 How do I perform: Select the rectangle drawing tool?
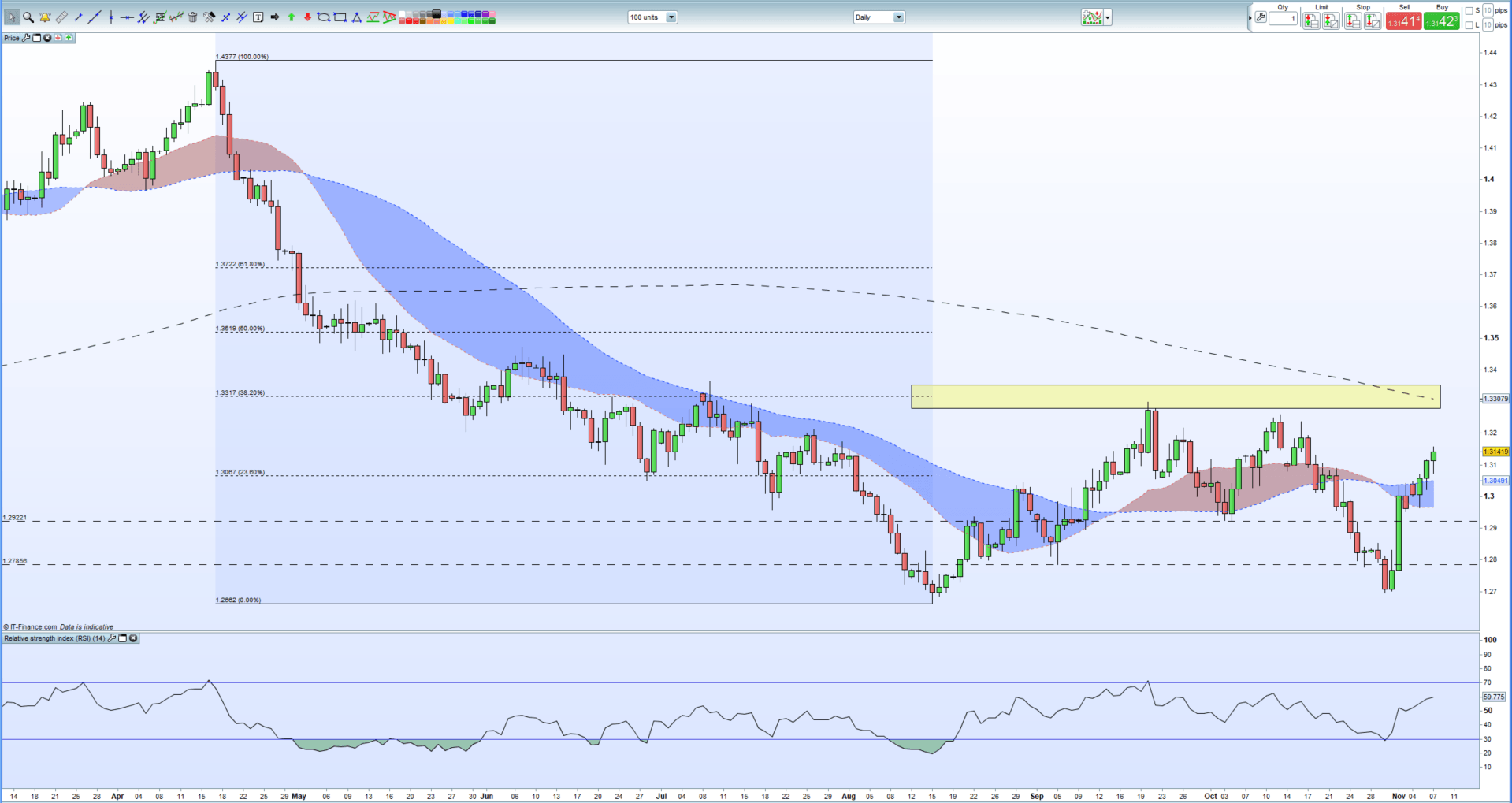coord(340,17)
